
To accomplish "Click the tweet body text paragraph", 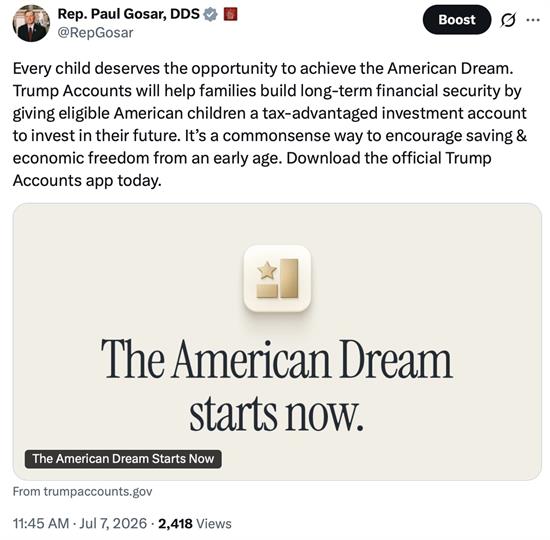I will pyautogui.click(x=270, y=124).
